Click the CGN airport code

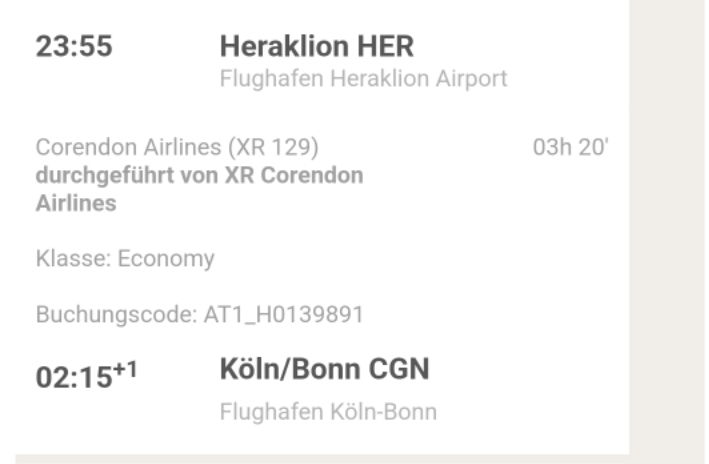click(x=398, y=369)
